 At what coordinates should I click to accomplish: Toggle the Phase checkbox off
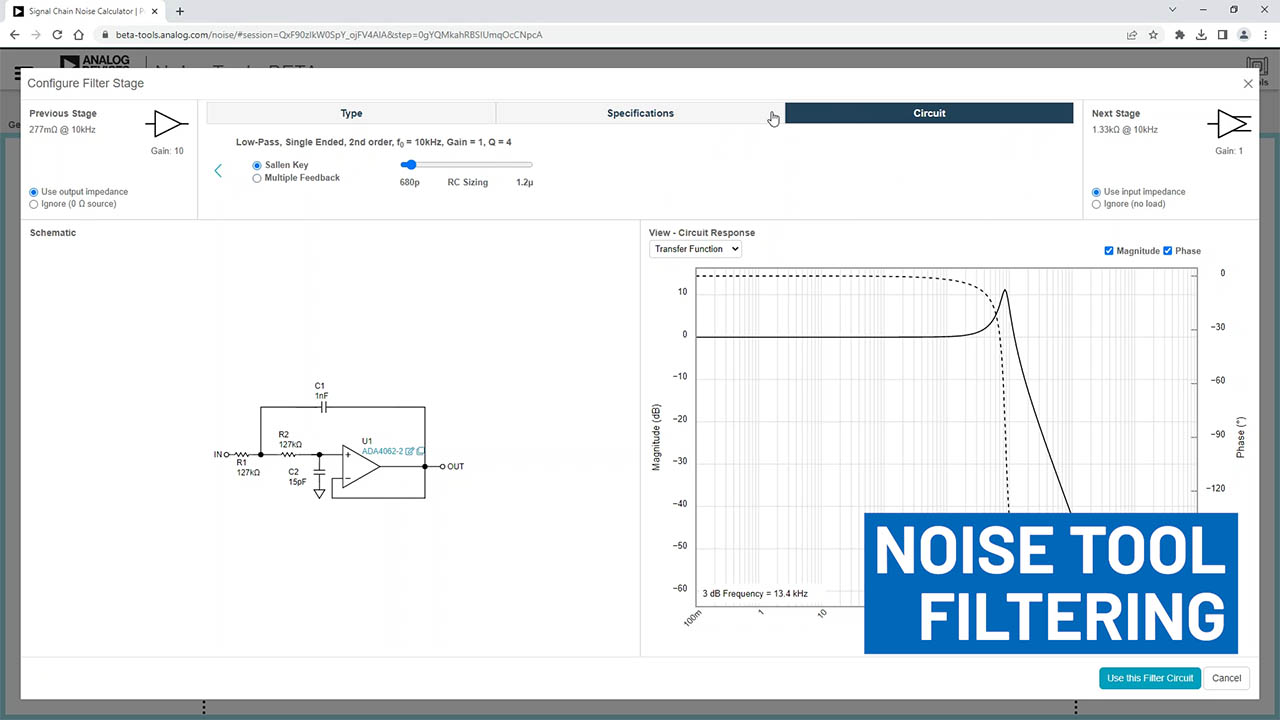point(1168,251)
